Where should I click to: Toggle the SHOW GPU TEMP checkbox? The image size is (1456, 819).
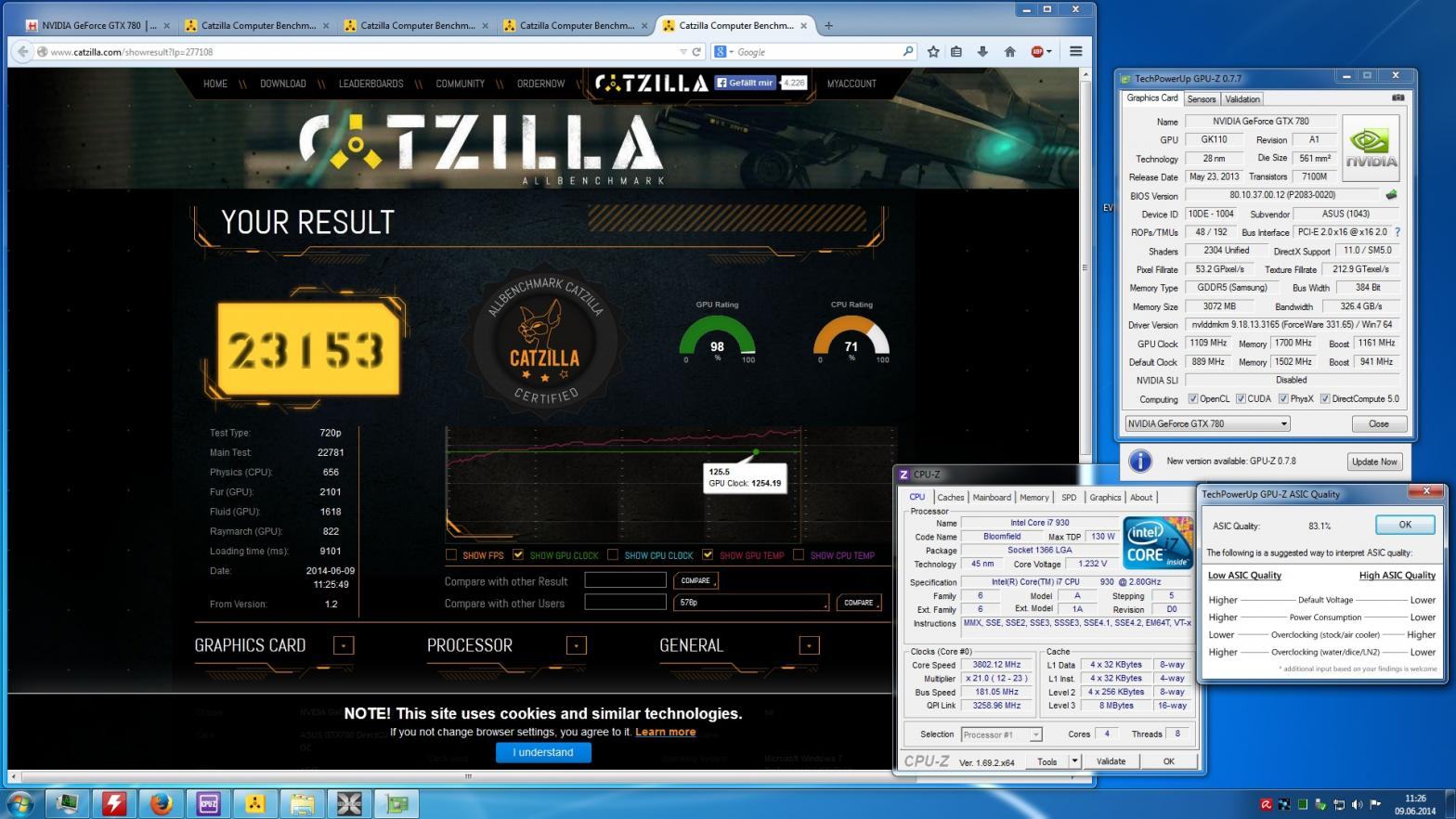(708, 555)
